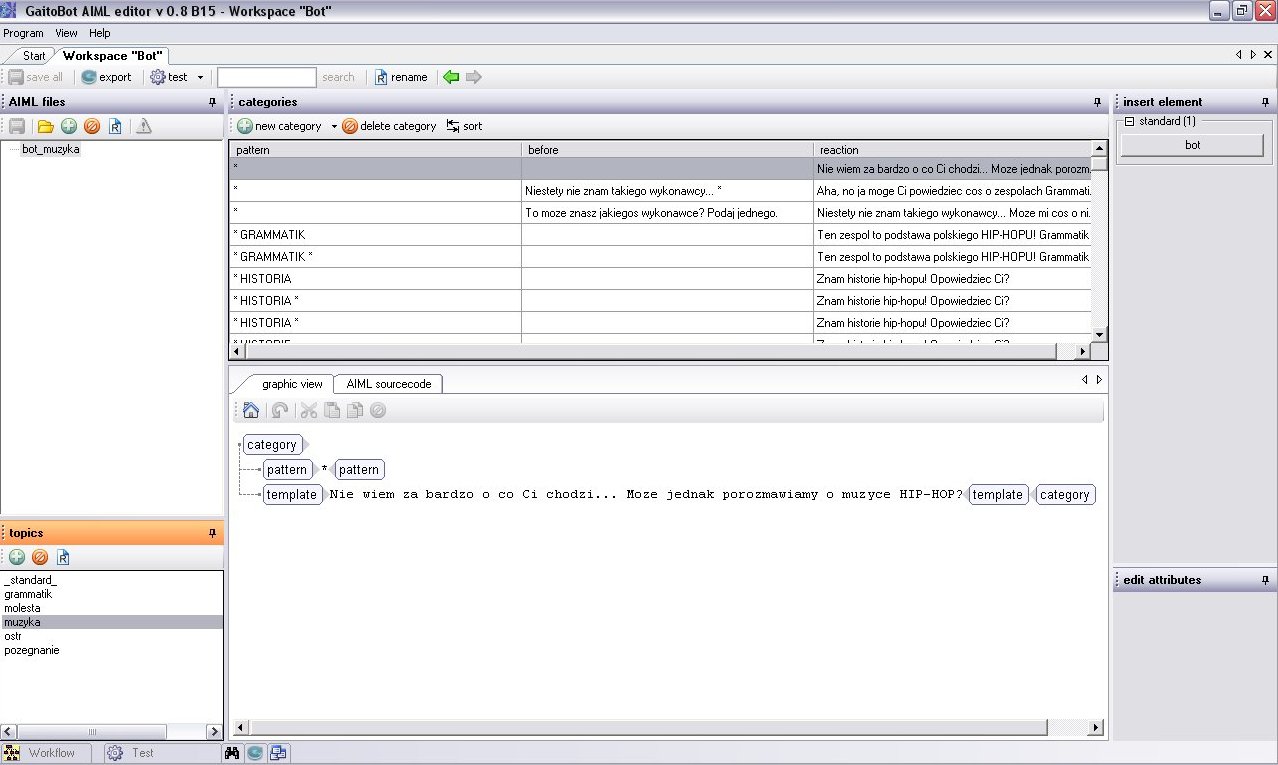Go back with the green left arrow
The height and width of the screenshot is (765, 1278).
point(451,77)
